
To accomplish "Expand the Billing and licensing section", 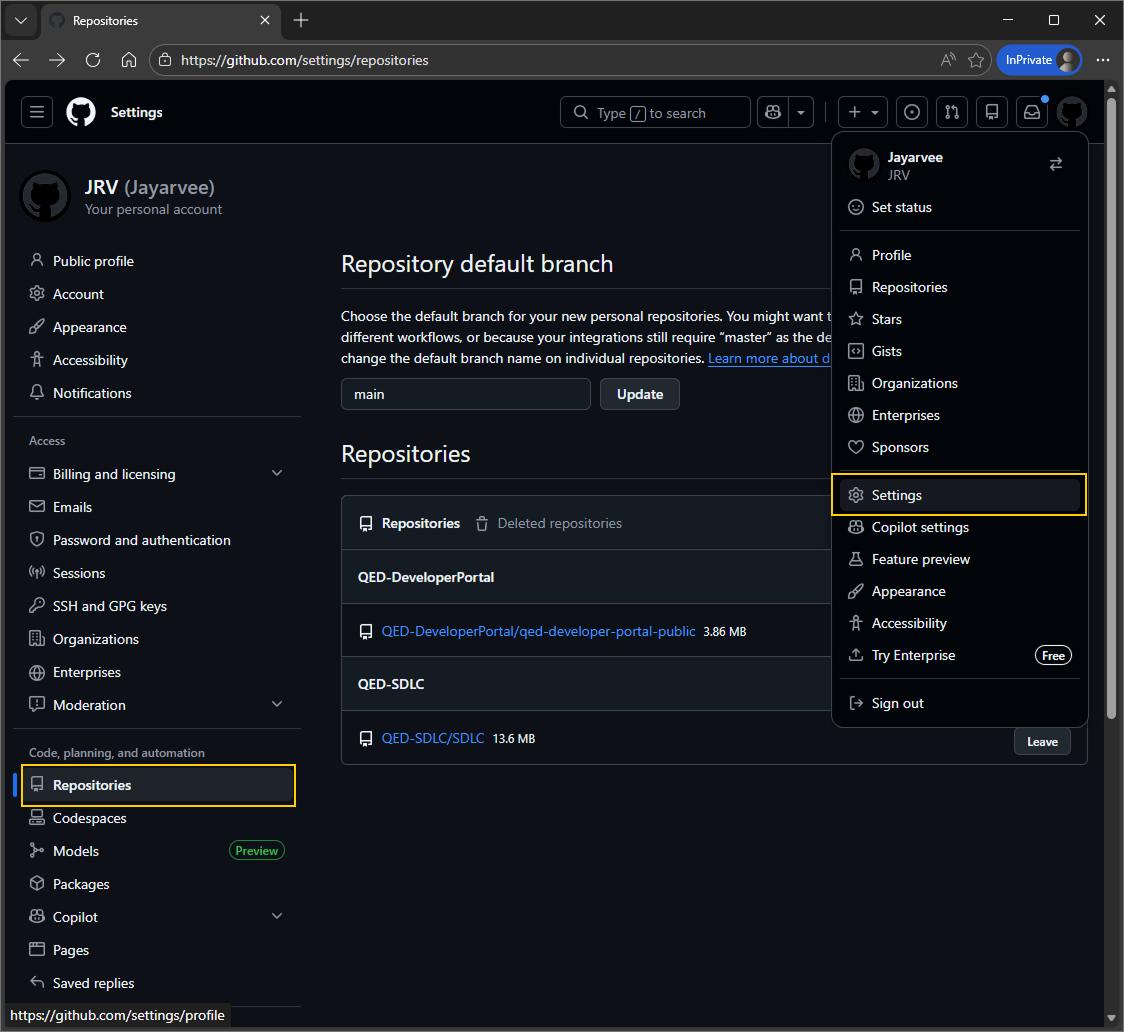I will tap(277, 474).
